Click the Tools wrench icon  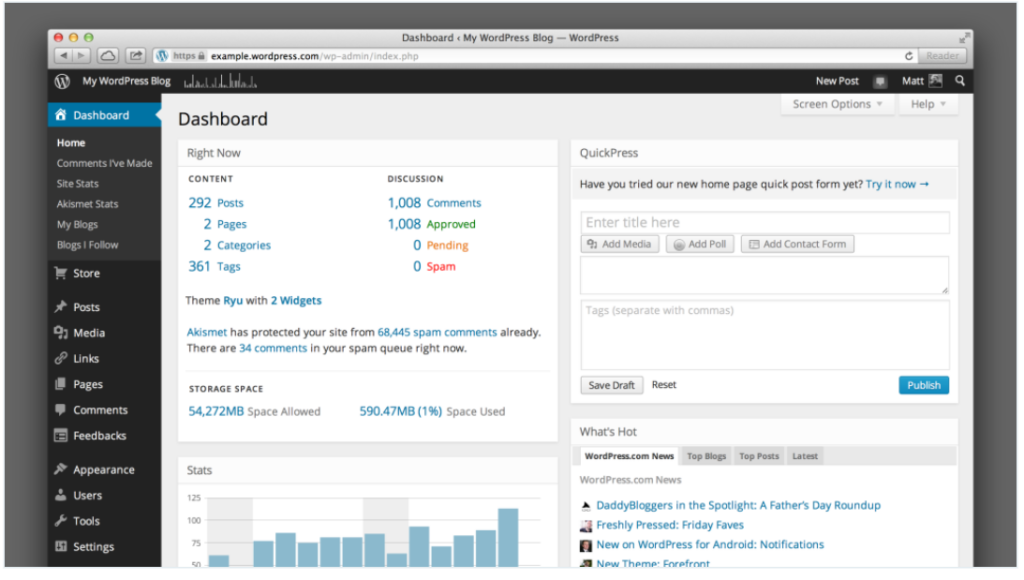tap(61, 520)
